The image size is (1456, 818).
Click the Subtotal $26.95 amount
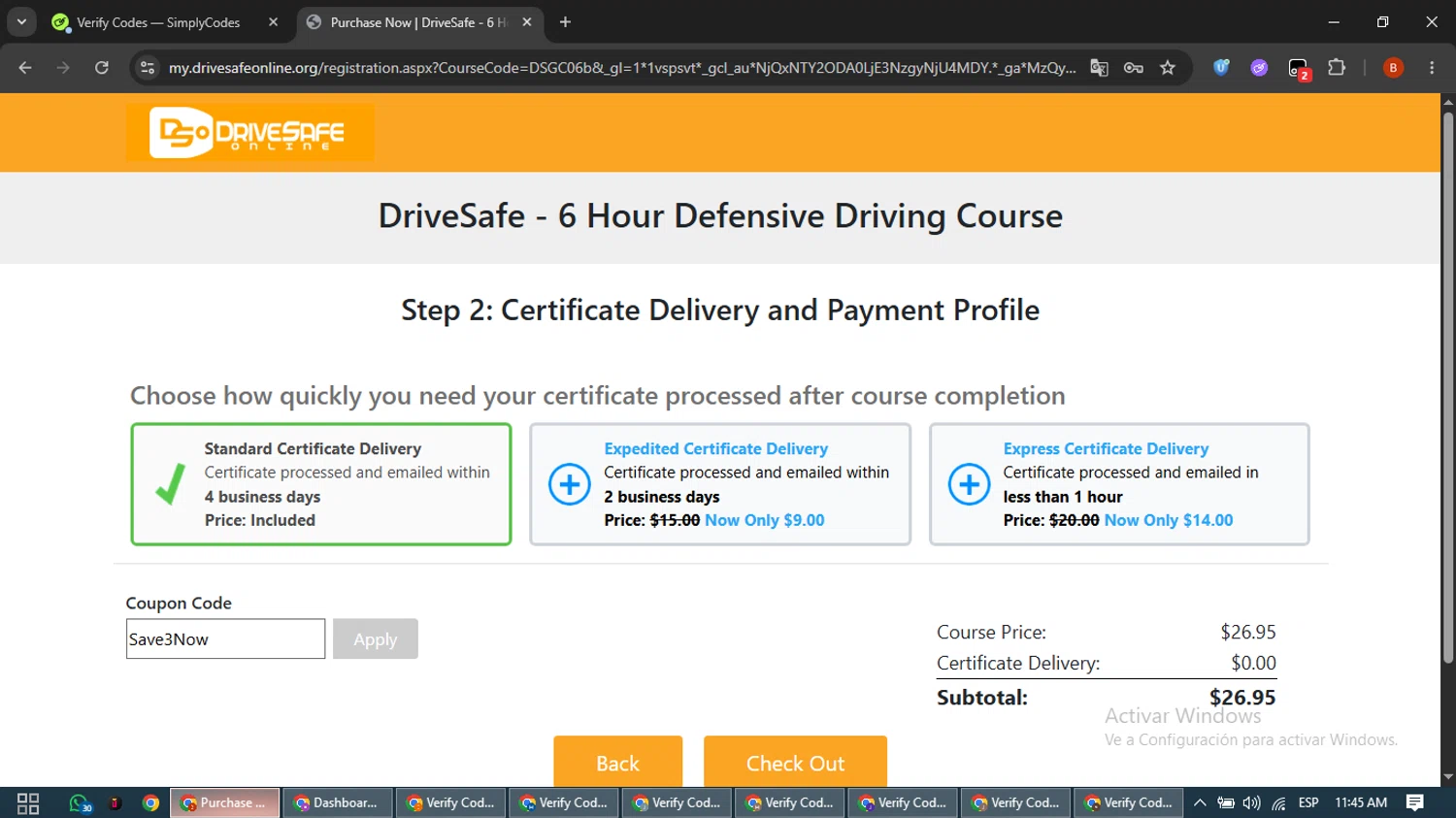pyautogui.click(x=1242, y=698)
